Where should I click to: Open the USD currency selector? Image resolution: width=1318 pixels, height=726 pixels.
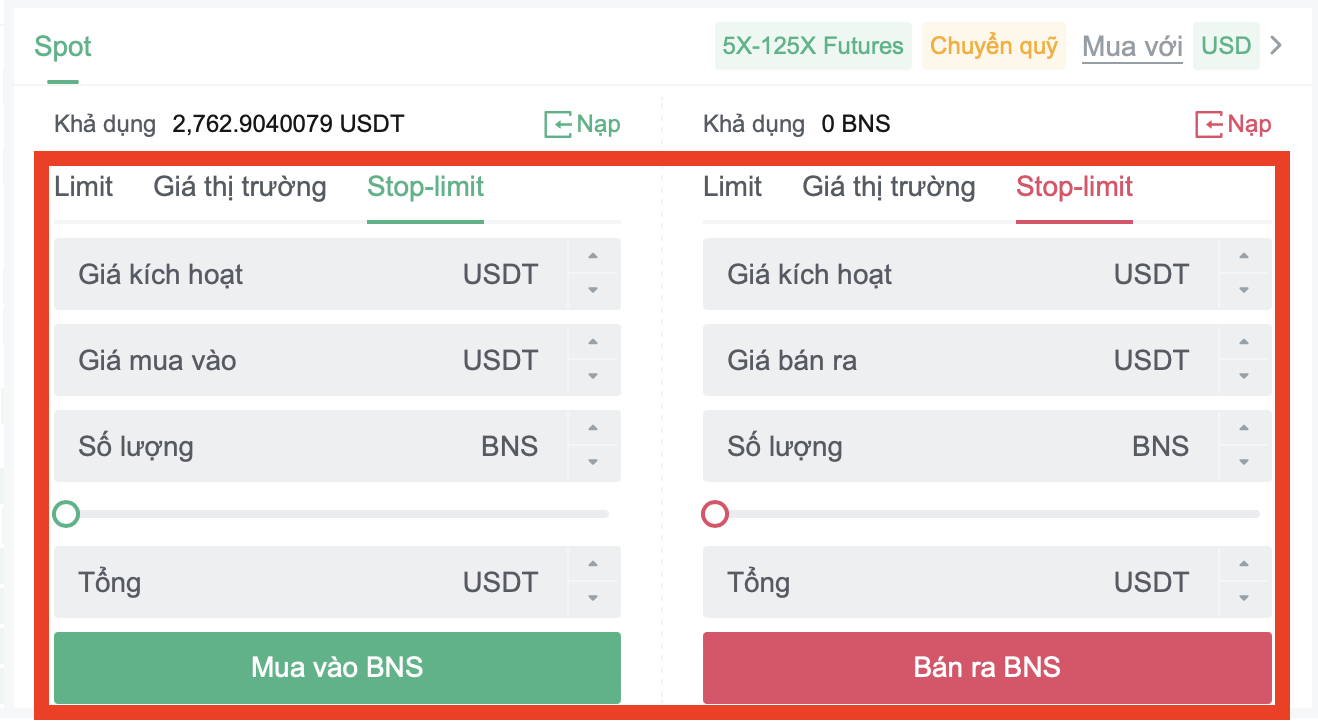(x=1226, y=46)
